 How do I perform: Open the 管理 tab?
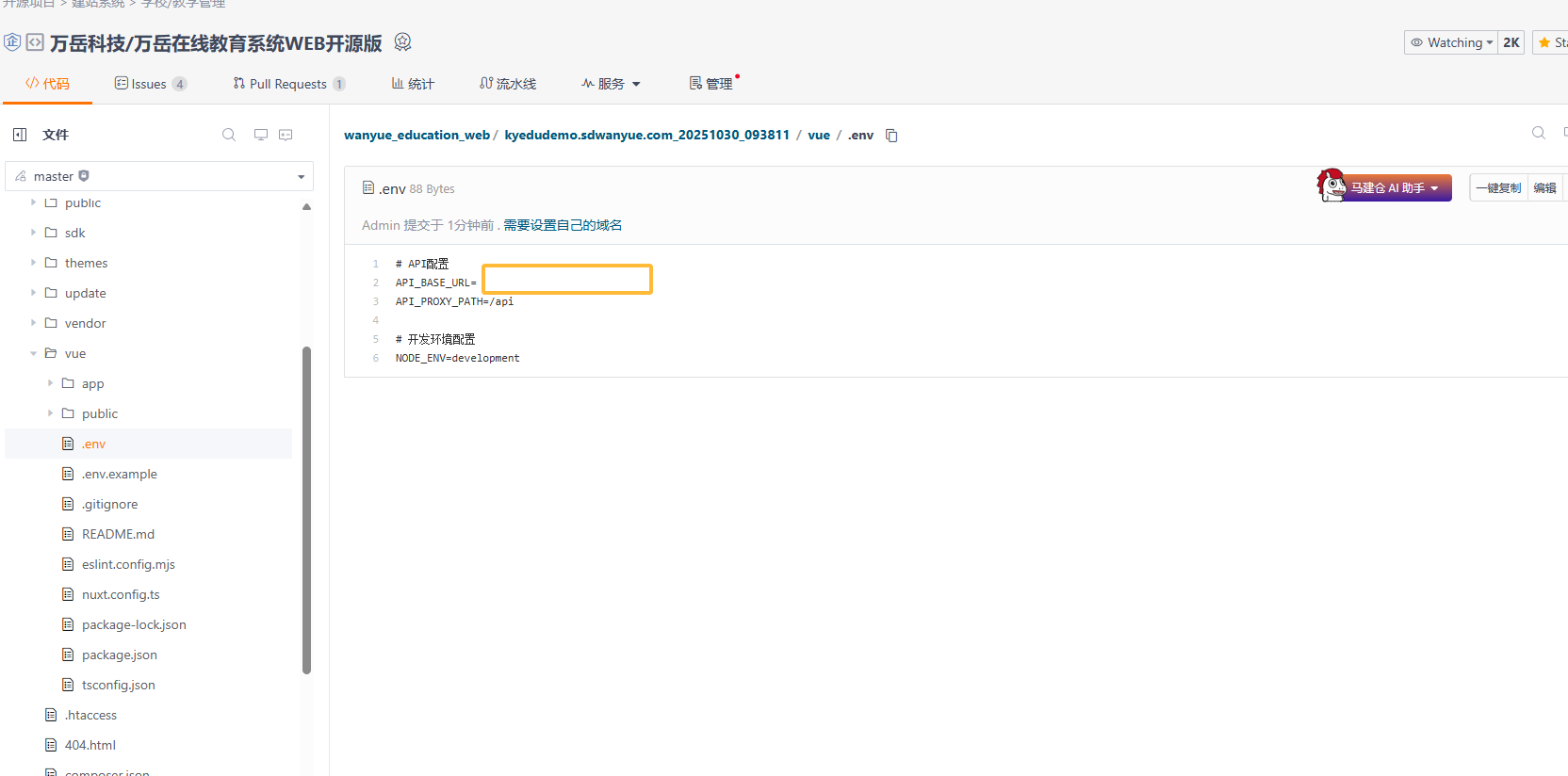point(711,84)
